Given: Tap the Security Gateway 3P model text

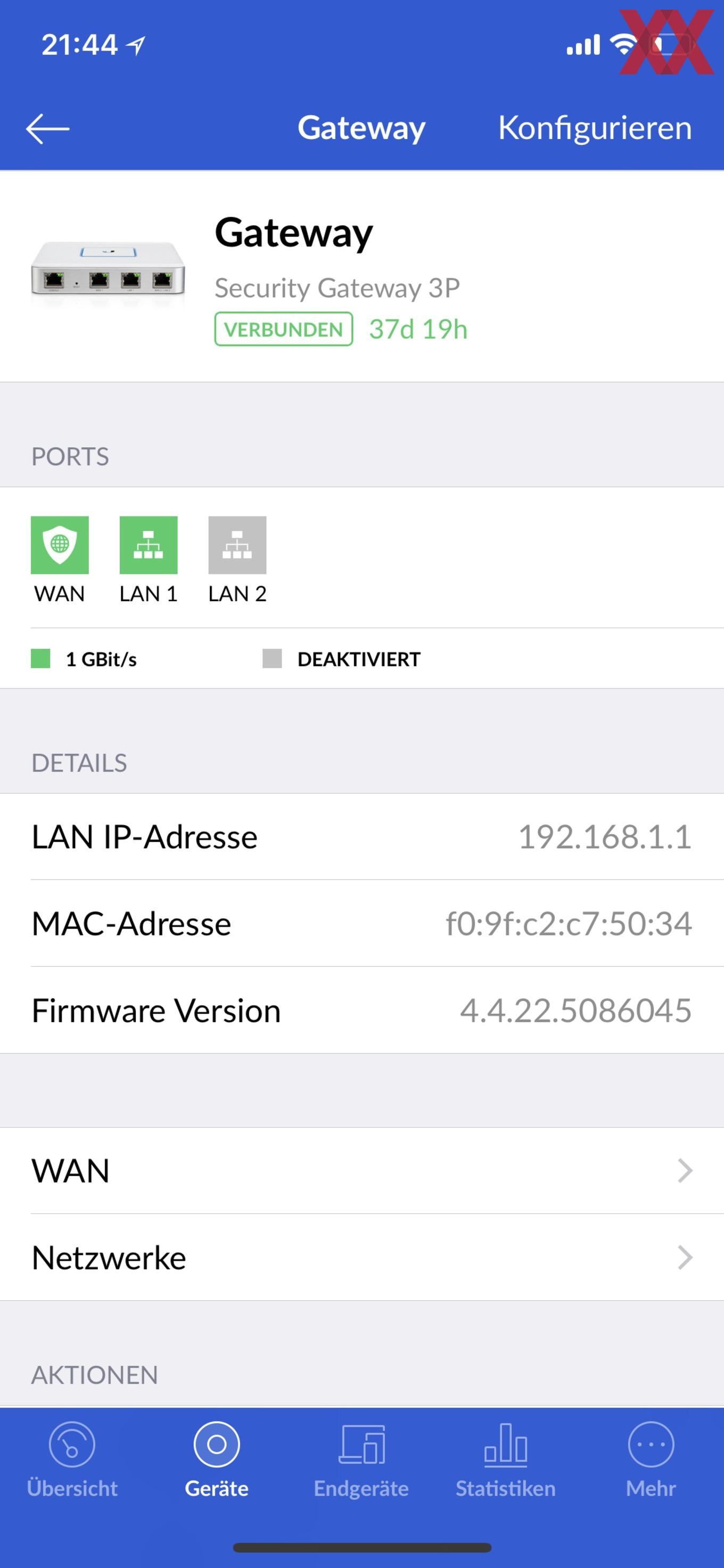Looking at the screenshot, I should tap(337, 288).
